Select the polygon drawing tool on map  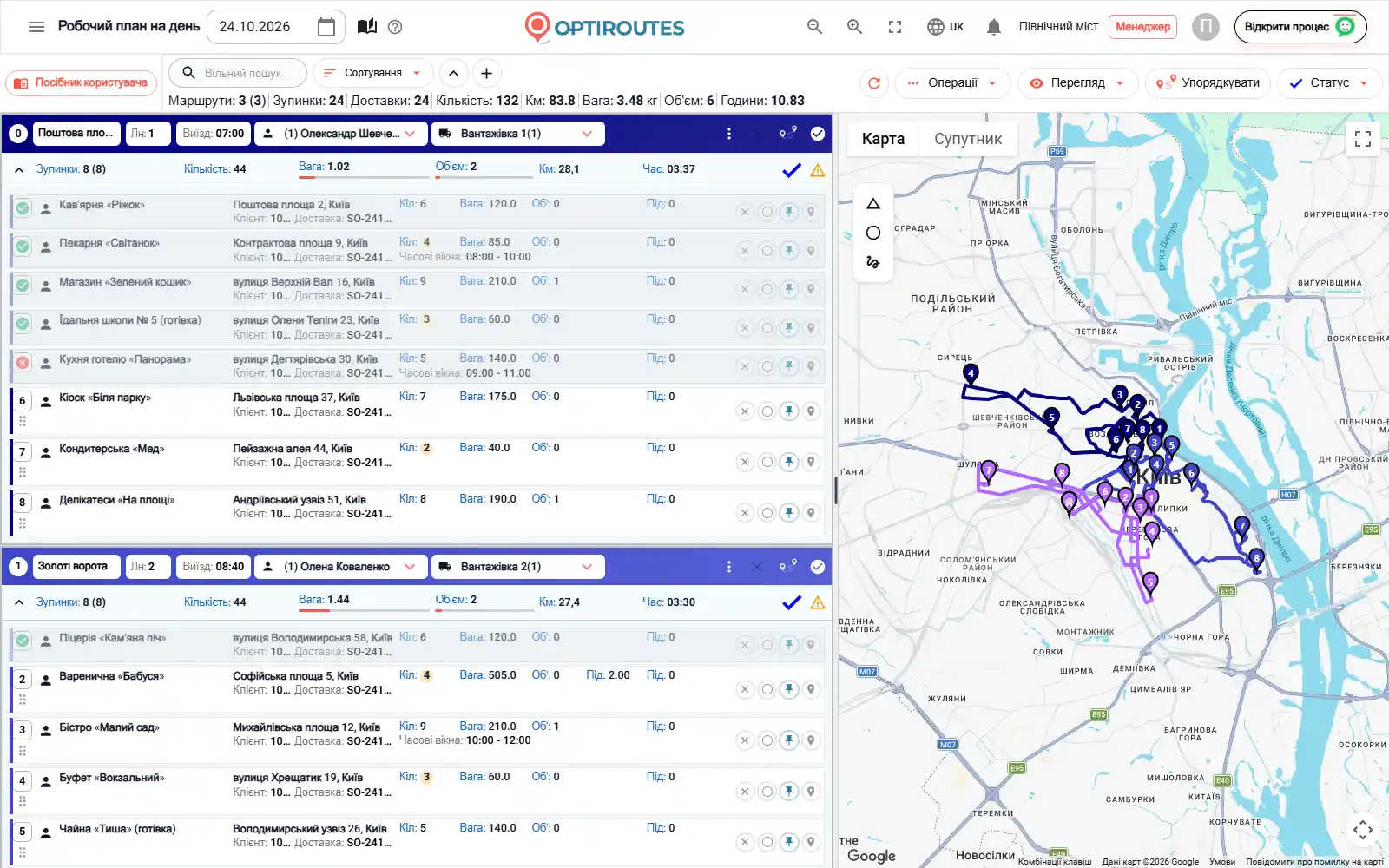[873, 204]
